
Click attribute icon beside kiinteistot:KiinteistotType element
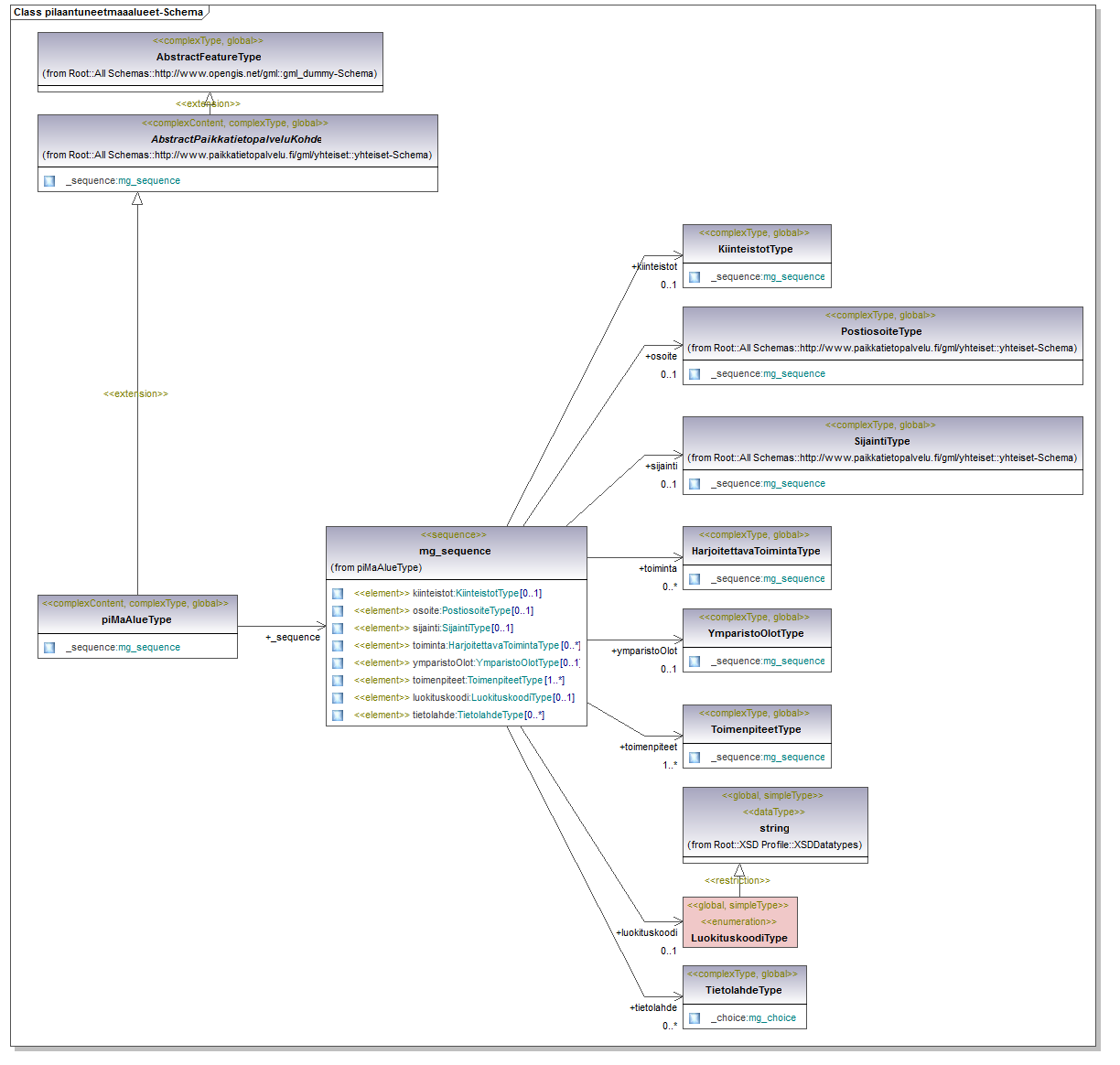(338, 594)
